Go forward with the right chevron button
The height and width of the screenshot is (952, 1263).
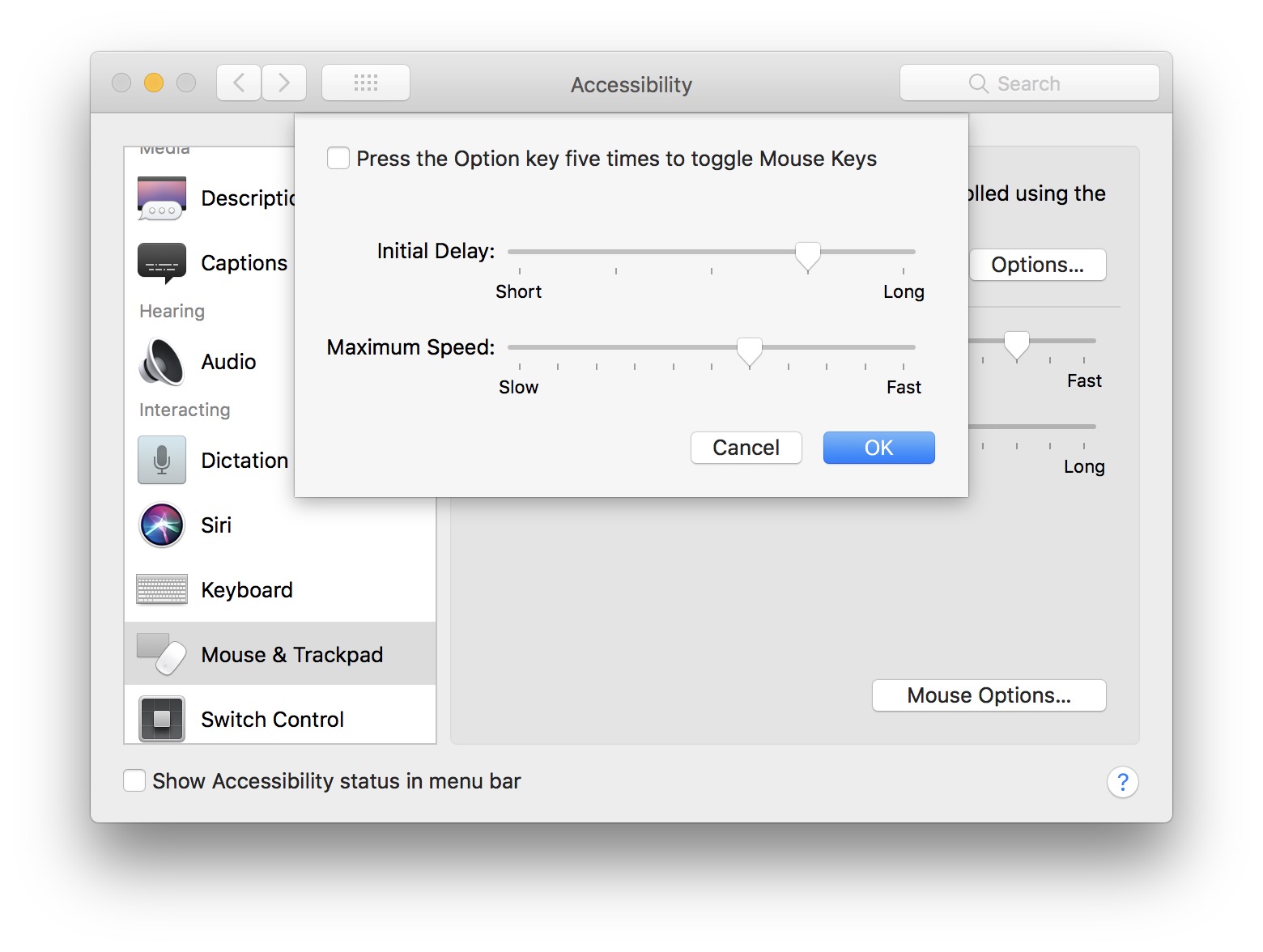click(x=284, y=83)
